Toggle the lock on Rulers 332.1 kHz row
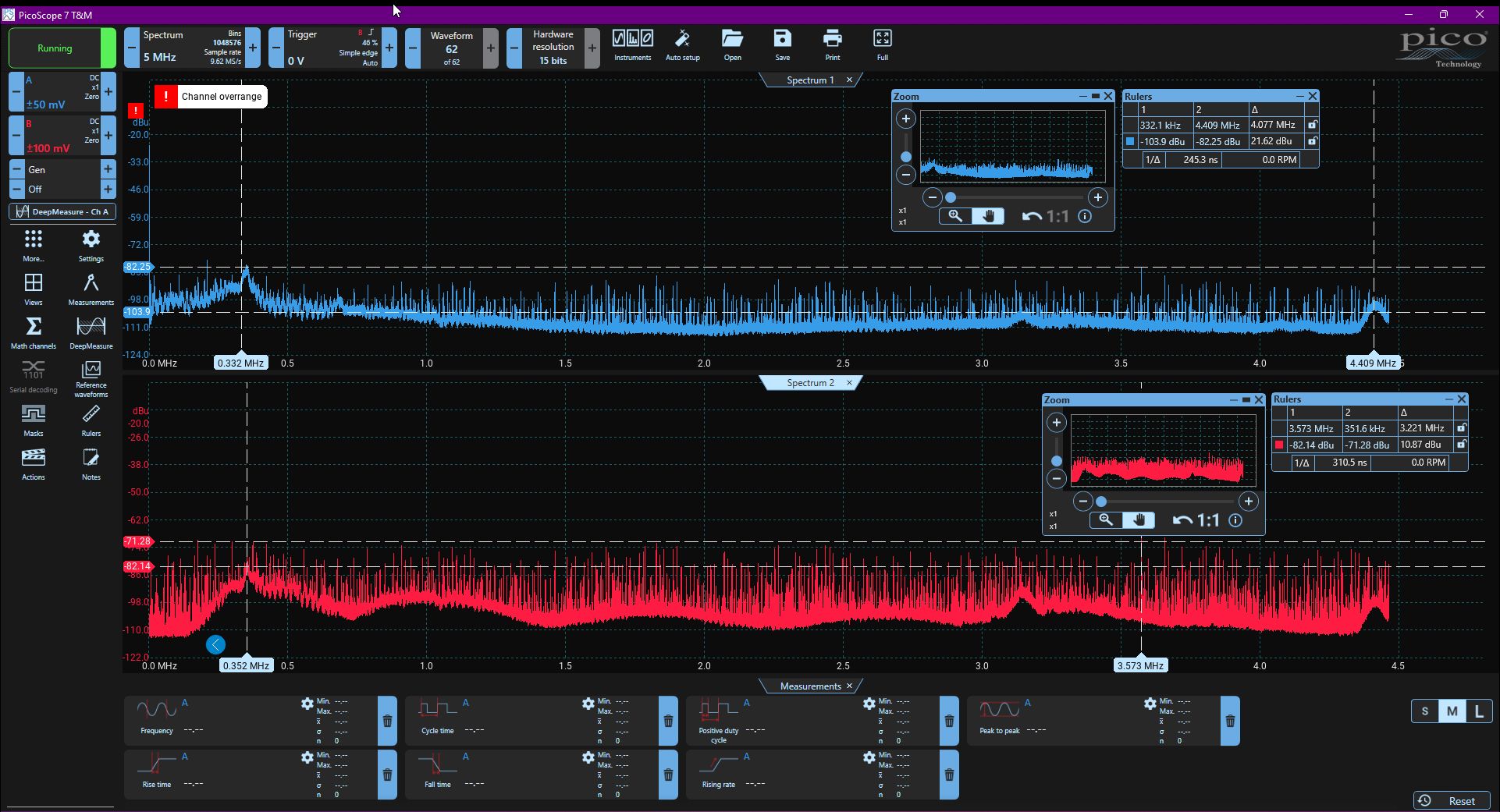Viewport: 1500px width, 812px height. pos(1312,125)
